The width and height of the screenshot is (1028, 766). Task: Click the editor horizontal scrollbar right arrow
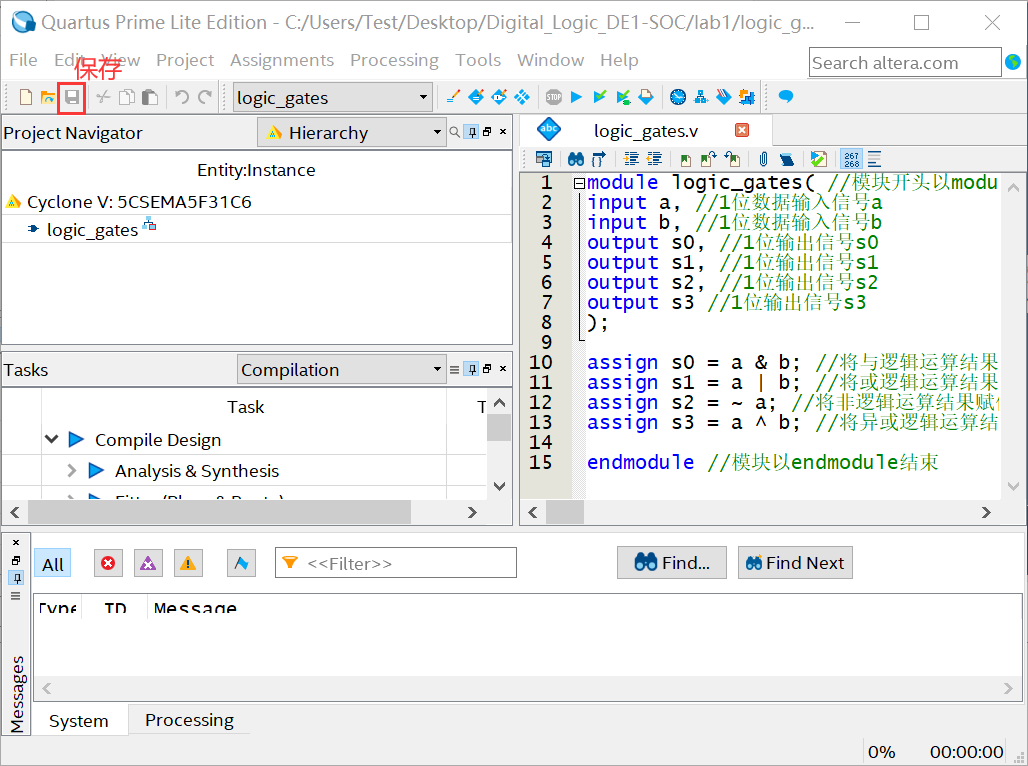(x=985, y=512)
